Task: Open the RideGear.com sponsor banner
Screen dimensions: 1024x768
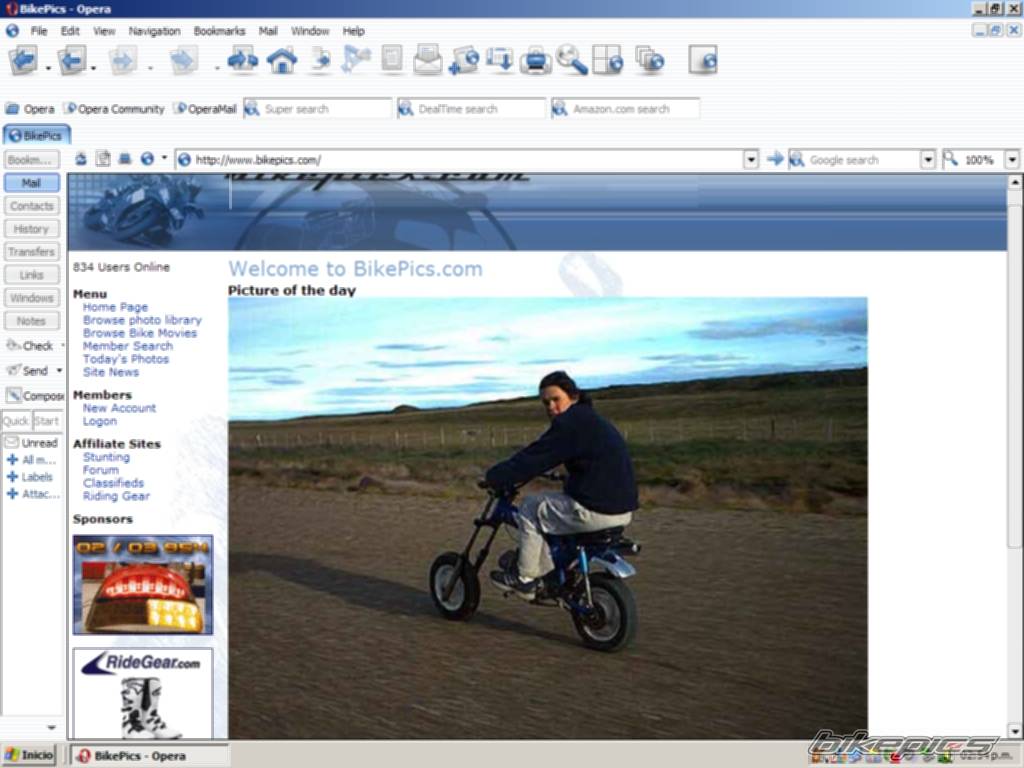Action: pyautogui.click(x=143, y=694)
